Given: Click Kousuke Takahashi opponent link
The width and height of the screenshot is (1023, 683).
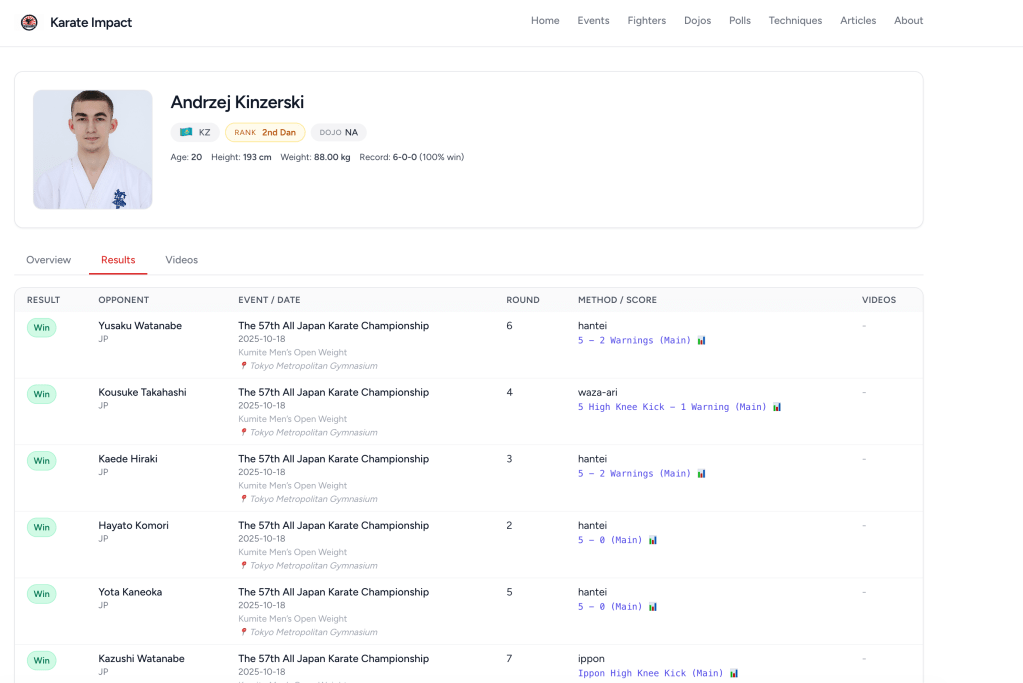Looking at the screenshot, I should click(142, 392).
